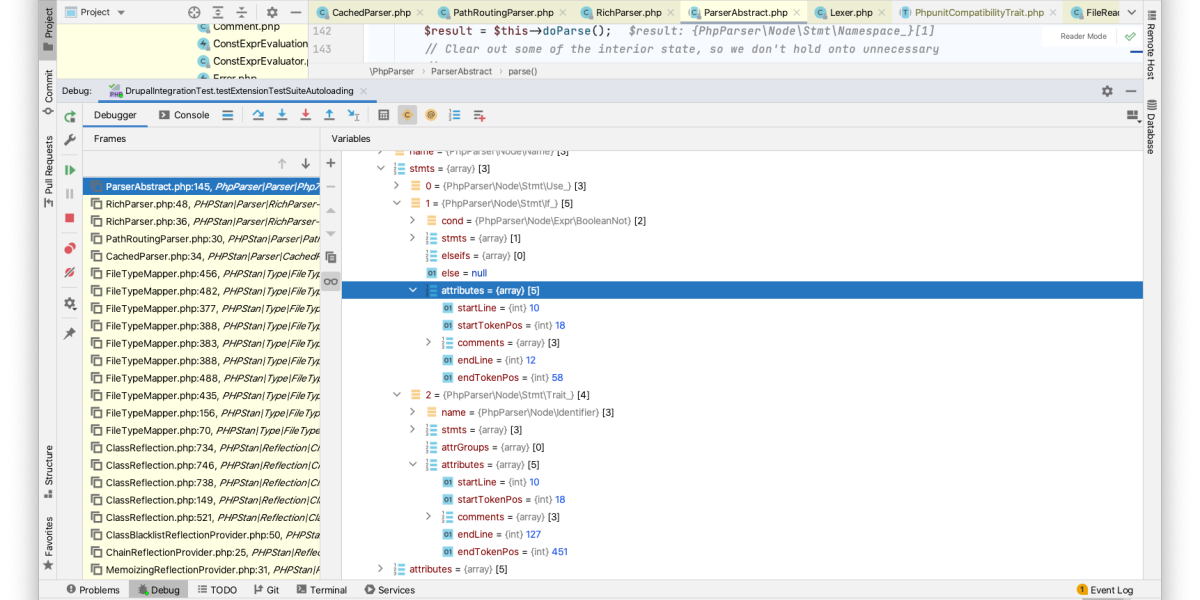Viewport: 1200px width, 600px height.
Task: Switch to Console tab
Action: 184,115
